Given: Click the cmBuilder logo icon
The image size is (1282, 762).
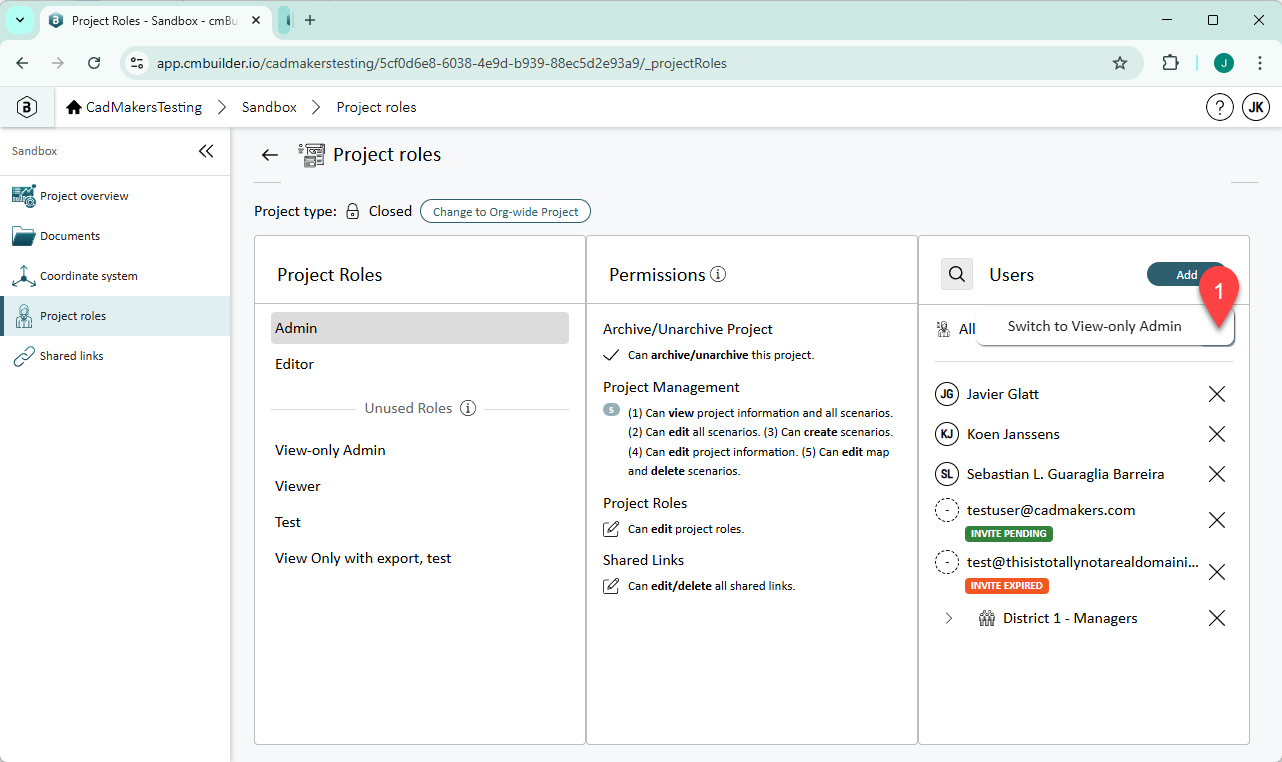Looking at the screenshot, I should point(27,107).
